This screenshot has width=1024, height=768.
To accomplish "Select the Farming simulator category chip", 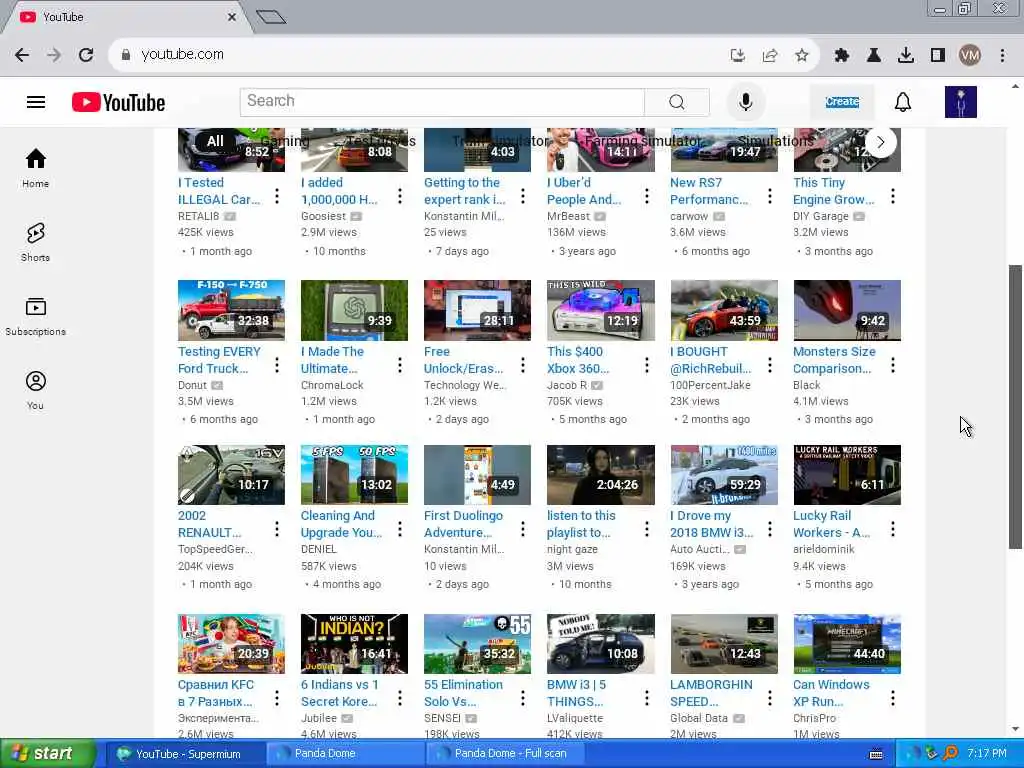I will click(643, 141).
